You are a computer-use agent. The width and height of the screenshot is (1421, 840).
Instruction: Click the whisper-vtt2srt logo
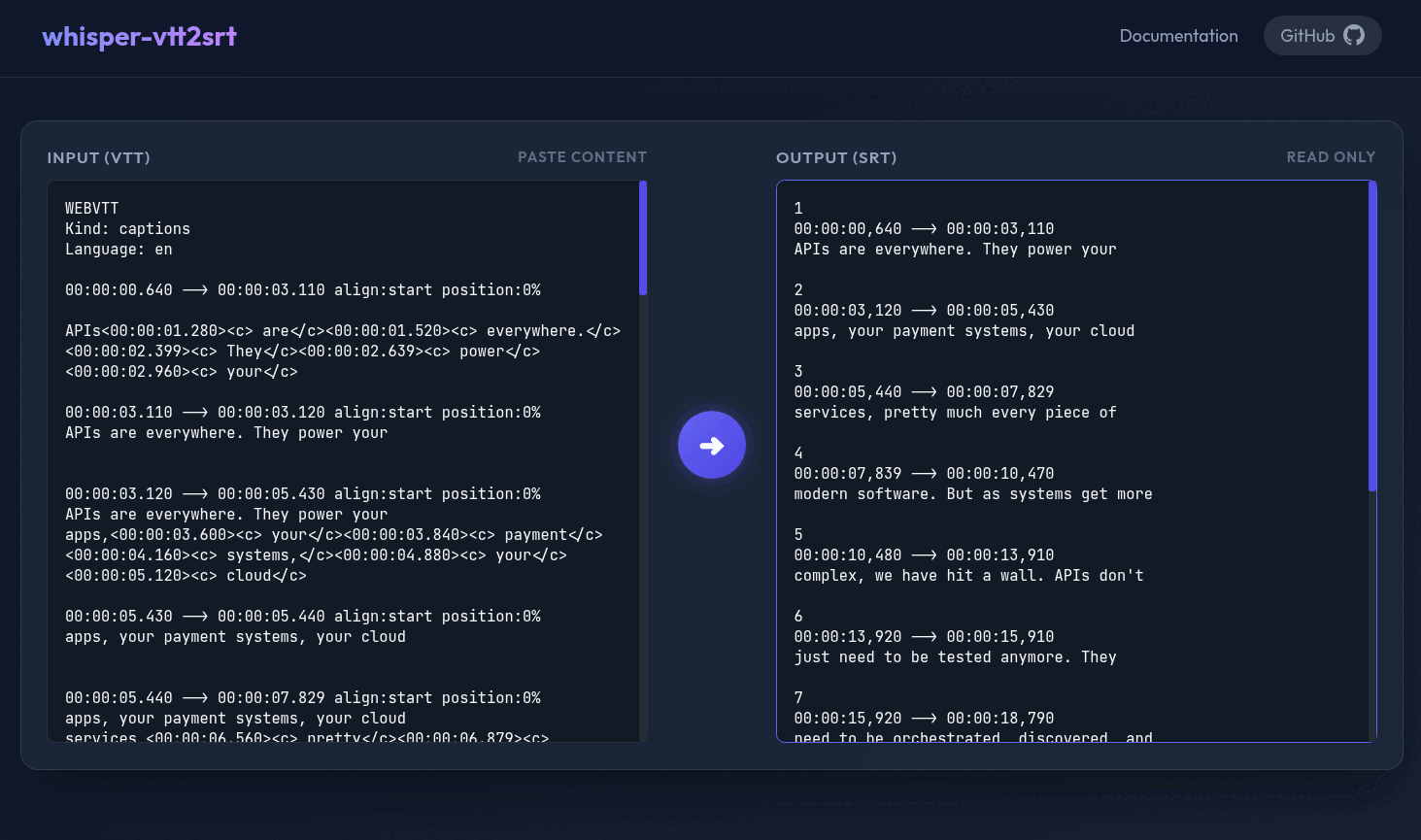click(x=139, y=37)
